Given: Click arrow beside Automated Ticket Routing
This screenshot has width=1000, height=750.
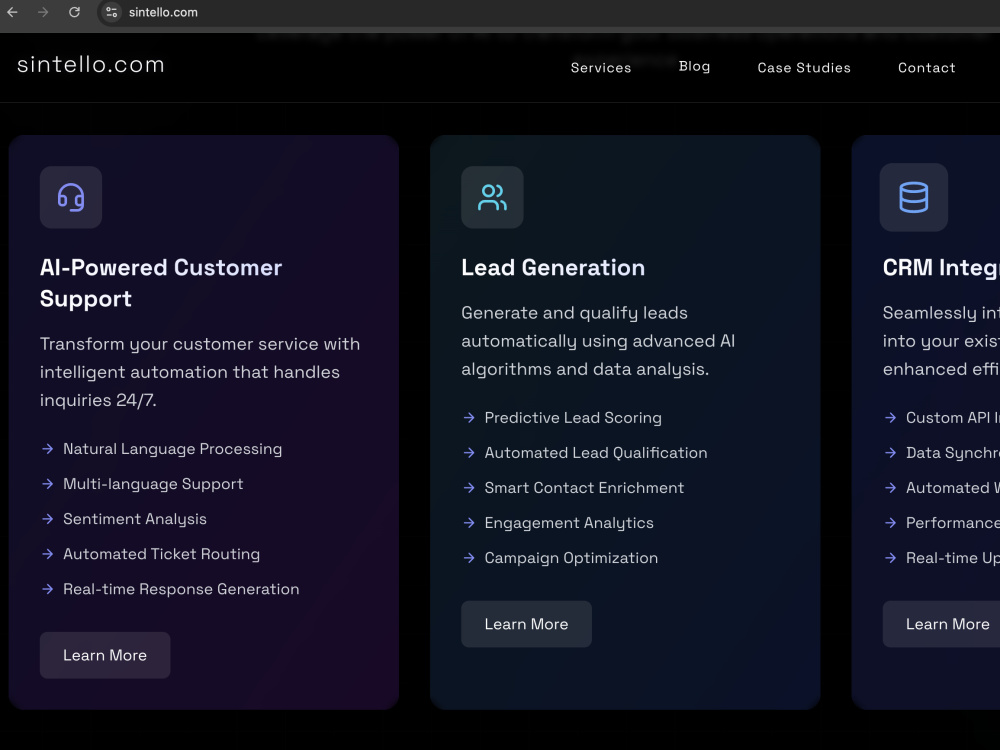Looking at the screenshot, I should pos(48,554).
